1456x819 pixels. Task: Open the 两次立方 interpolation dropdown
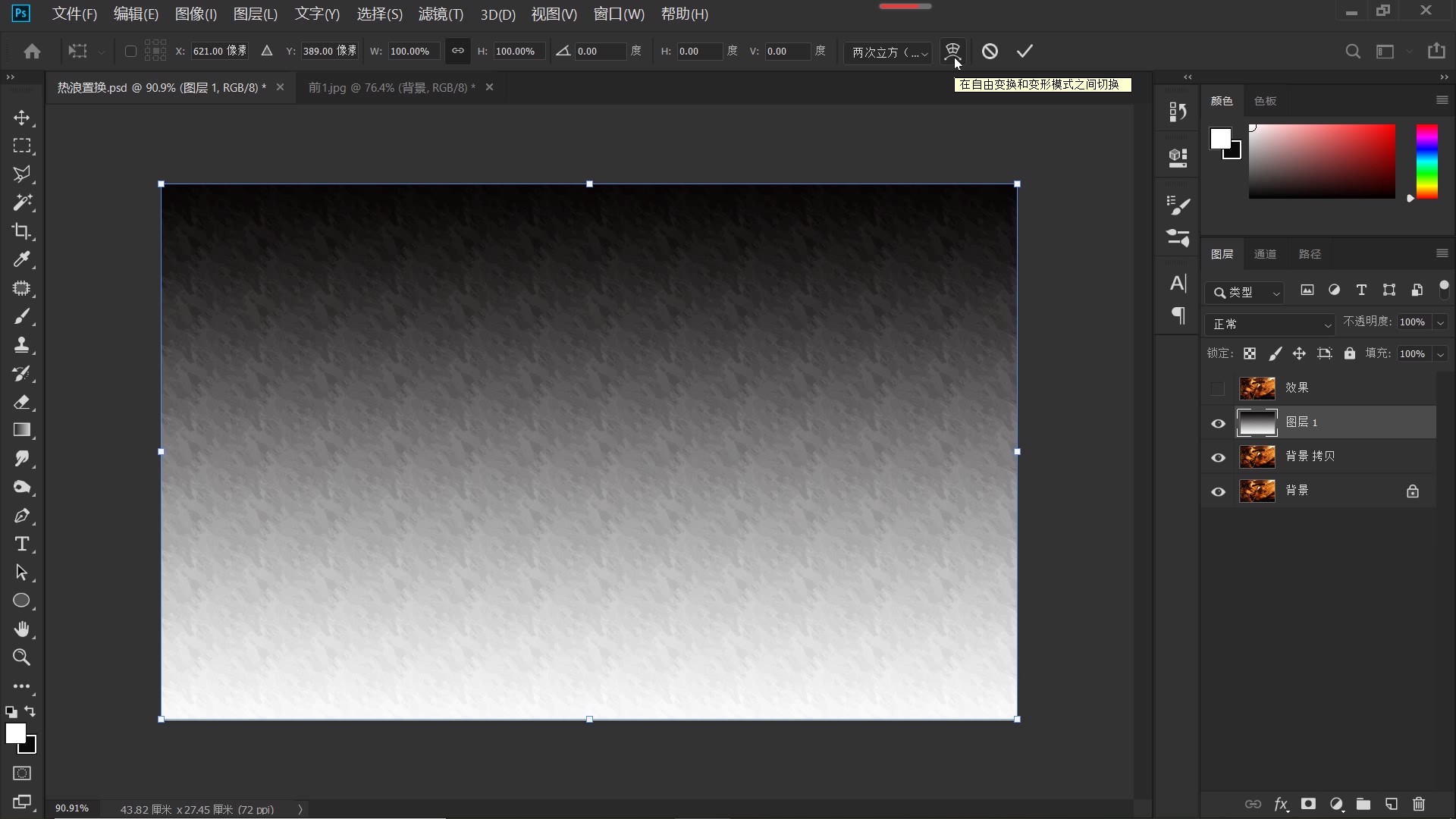(889, 52)
